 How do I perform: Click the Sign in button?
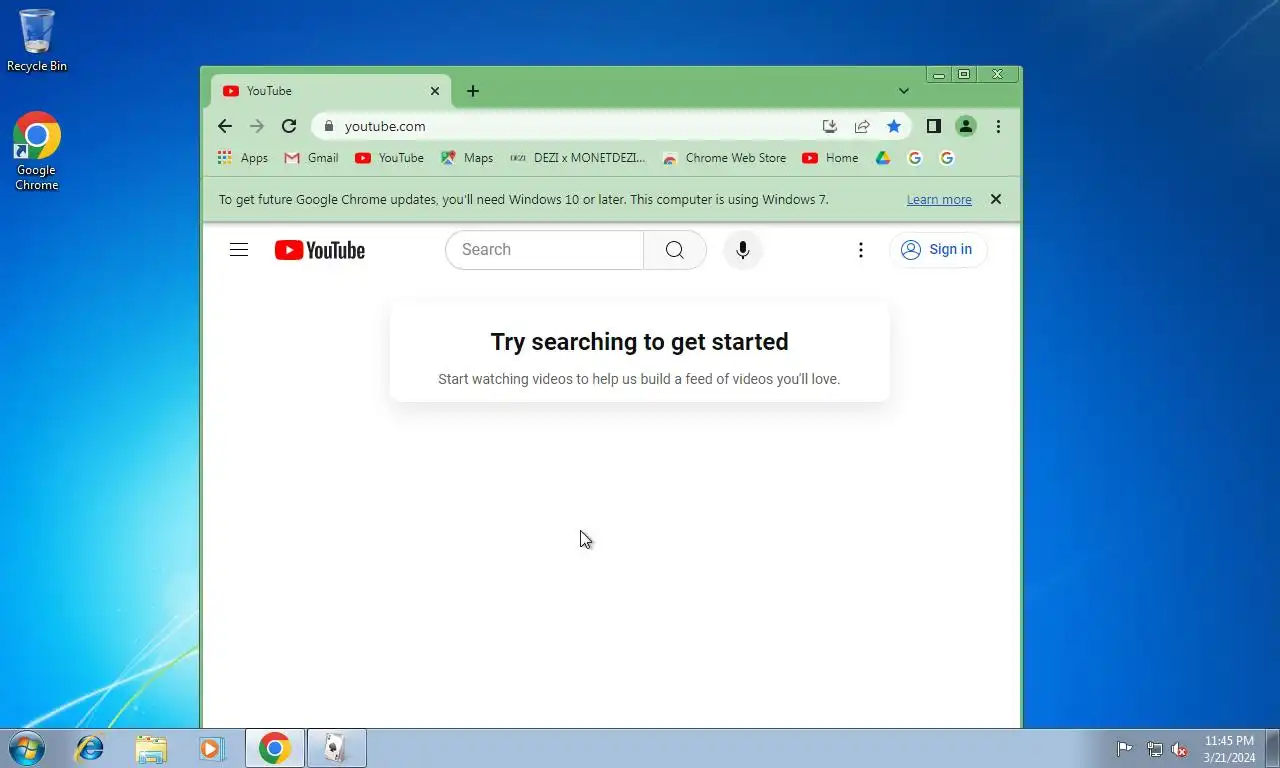click(x=938, y=250)
